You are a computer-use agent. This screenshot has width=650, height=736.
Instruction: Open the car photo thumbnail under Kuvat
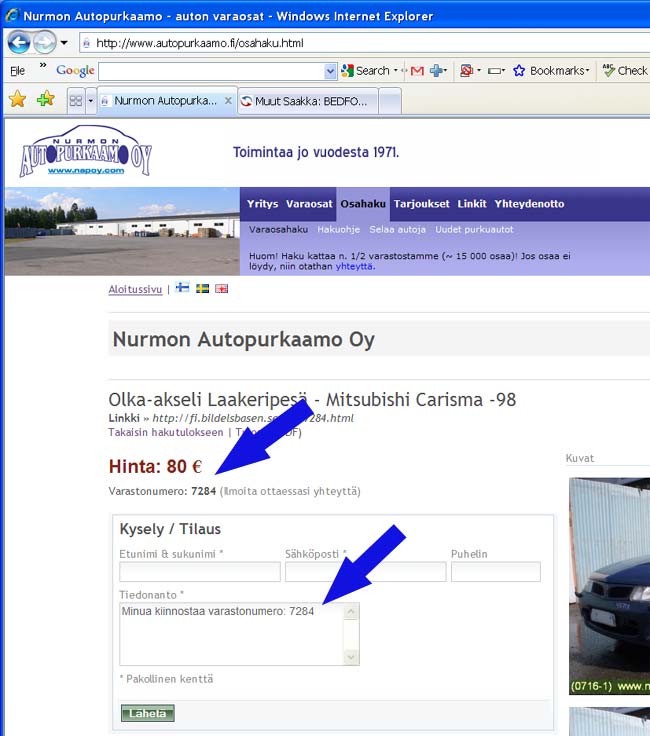[x=609, y=586]
